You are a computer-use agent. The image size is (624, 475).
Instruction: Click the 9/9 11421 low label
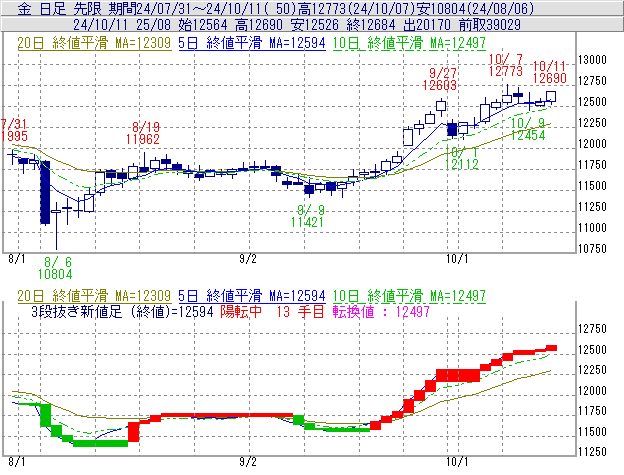(x=307, y=216)
